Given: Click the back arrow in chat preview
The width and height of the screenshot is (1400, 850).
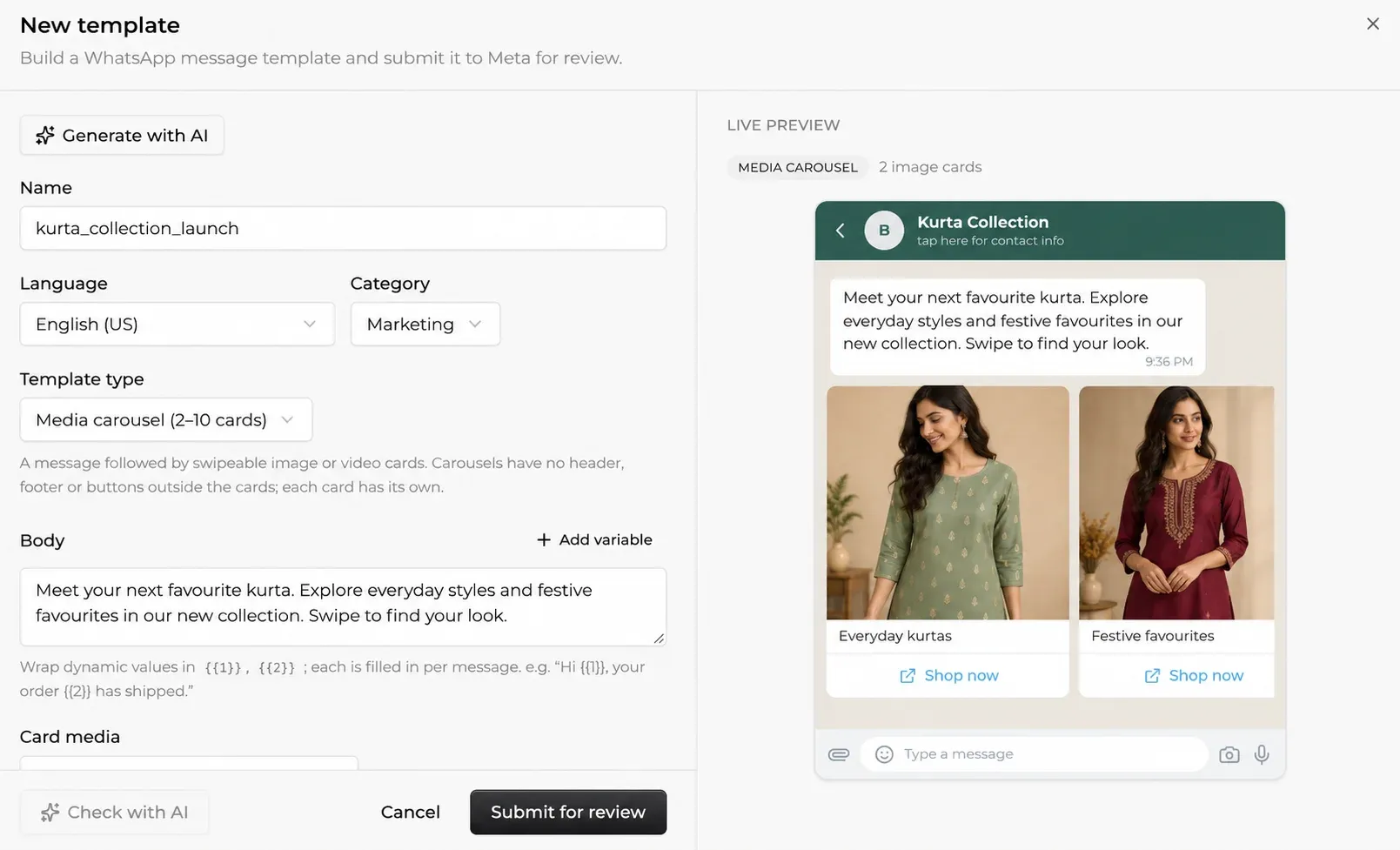Looking at the screenshot, I should pyautogui.click(x=840, y=231).
